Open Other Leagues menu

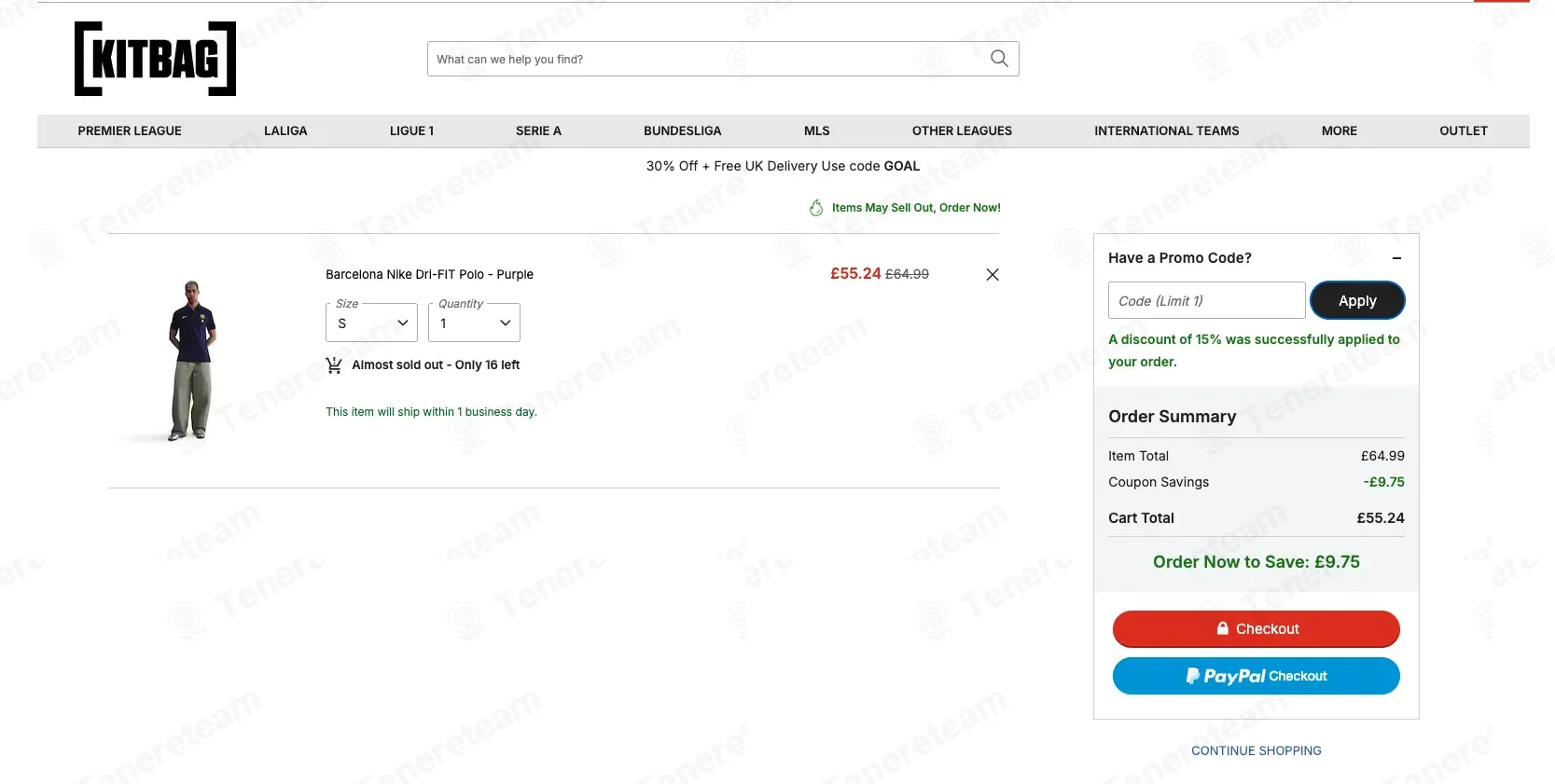[x=962, y=131]
